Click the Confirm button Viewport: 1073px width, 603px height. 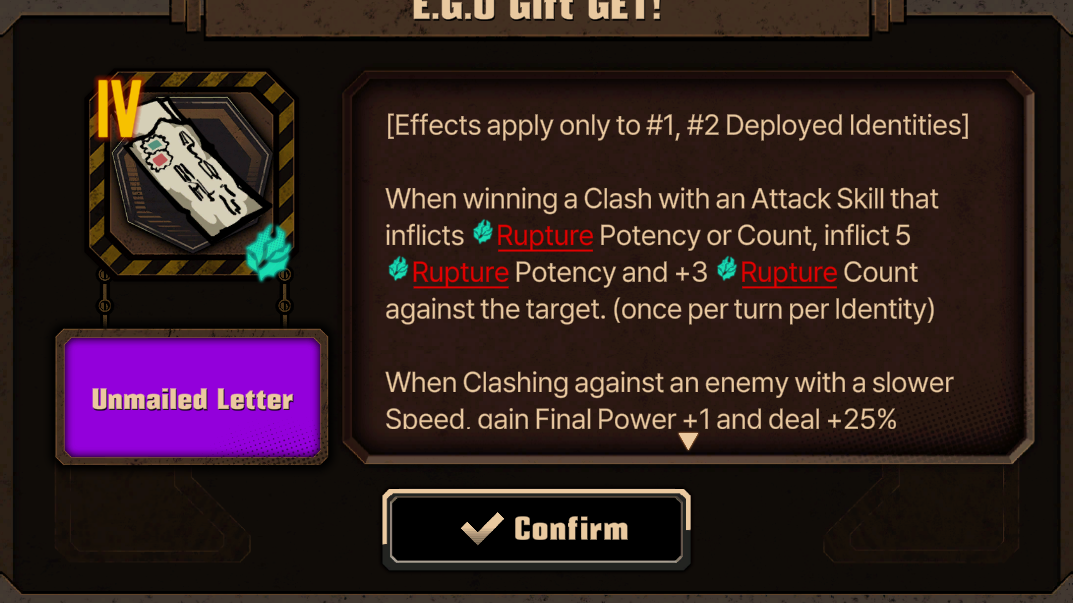536,529
